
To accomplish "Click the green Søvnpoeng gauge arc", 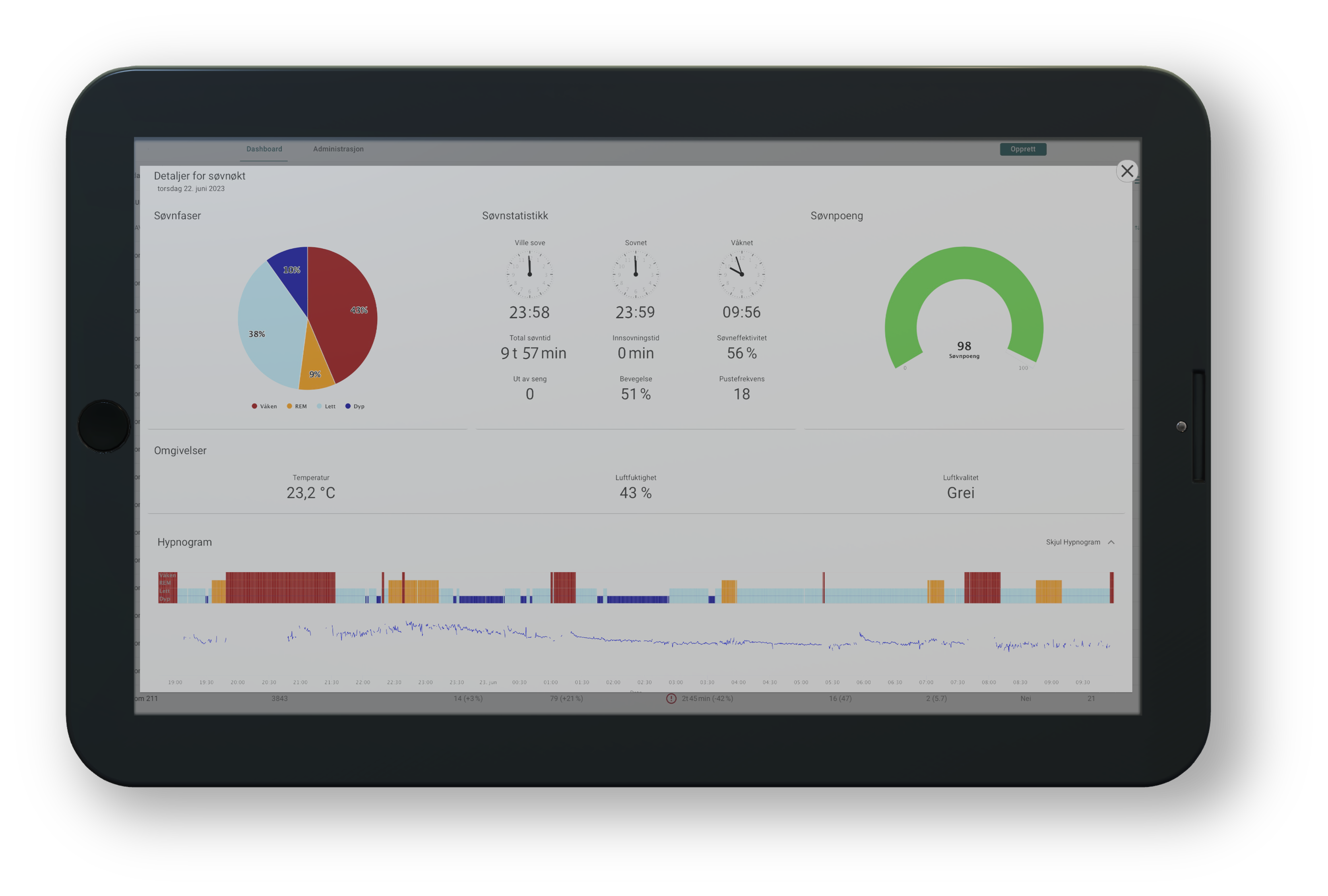I will 964,263.
